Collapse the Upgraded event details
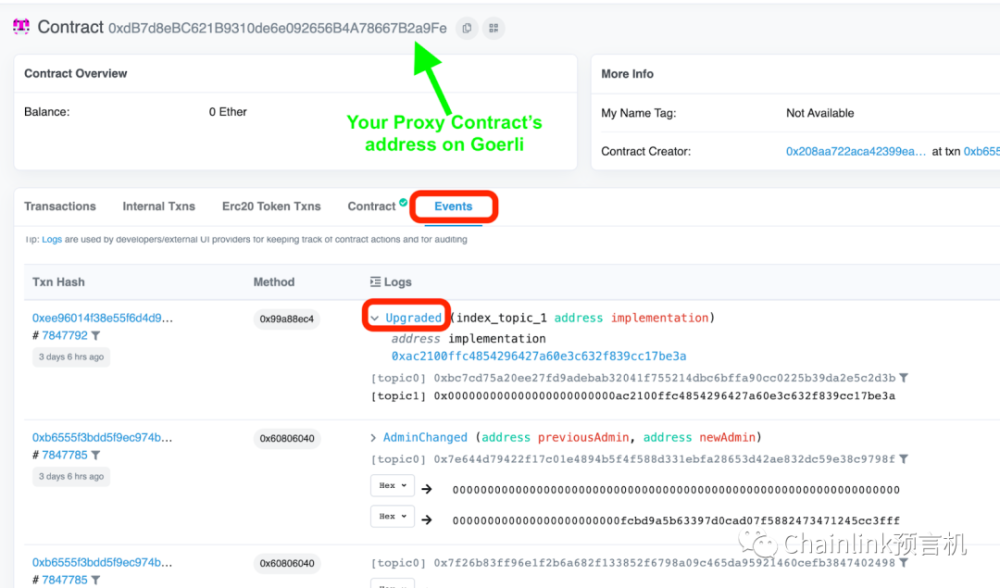 (x=375, y=318)
